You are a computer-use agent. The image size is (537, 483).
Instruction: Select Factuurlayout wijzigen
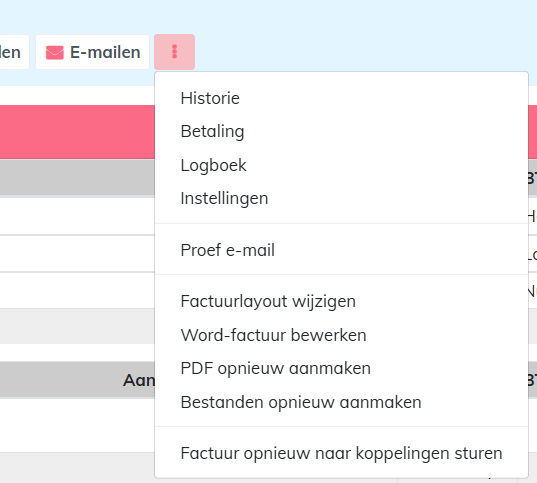tap(268, 301)
